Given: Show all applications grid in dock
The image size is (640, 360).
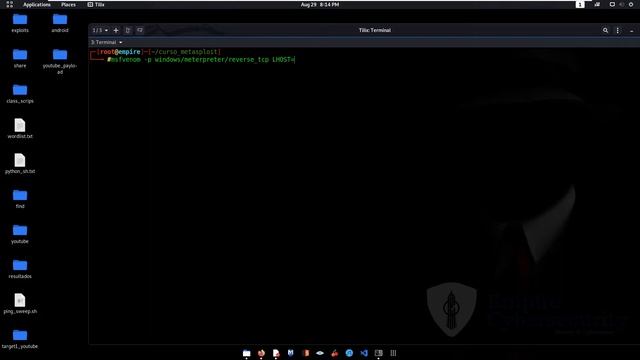Looking at the screenshot, I should click(393, 353).
